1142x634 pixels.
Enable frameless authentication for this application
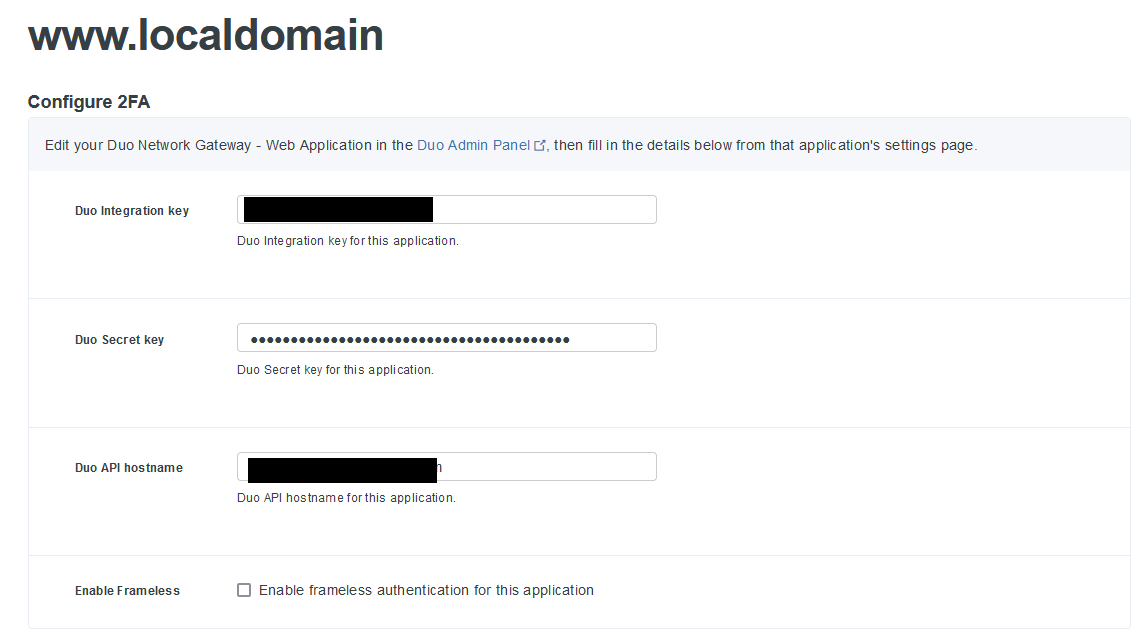pos(244,590)
